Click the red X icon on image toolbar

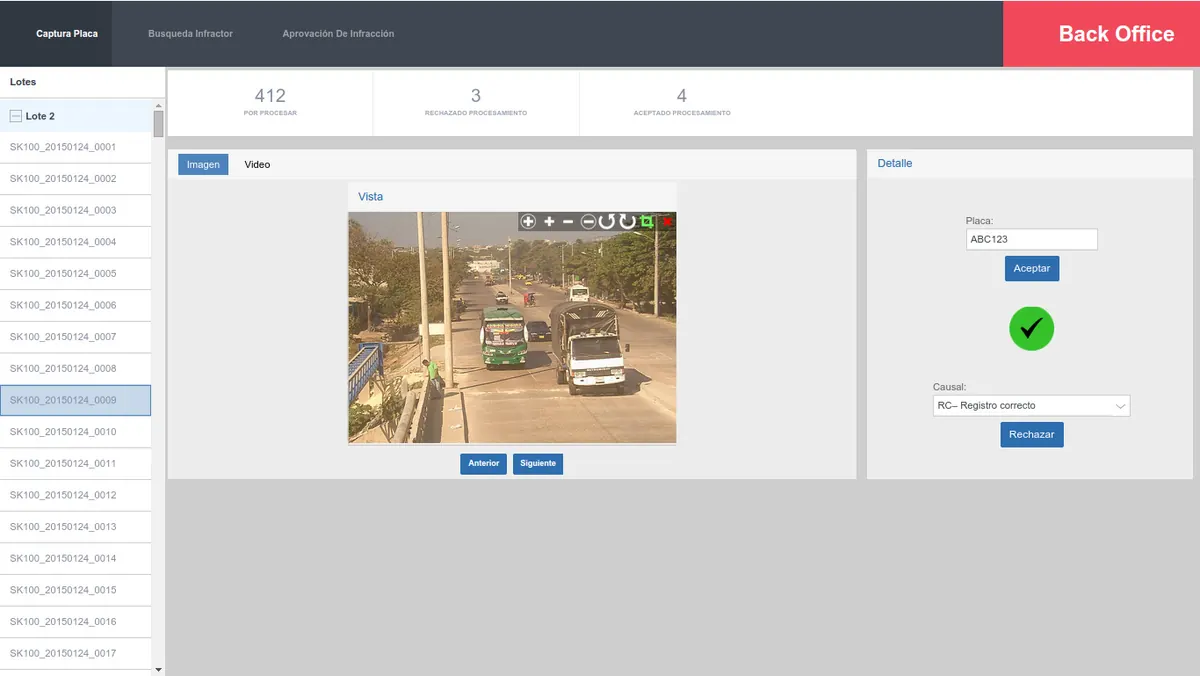click(667, 221)
